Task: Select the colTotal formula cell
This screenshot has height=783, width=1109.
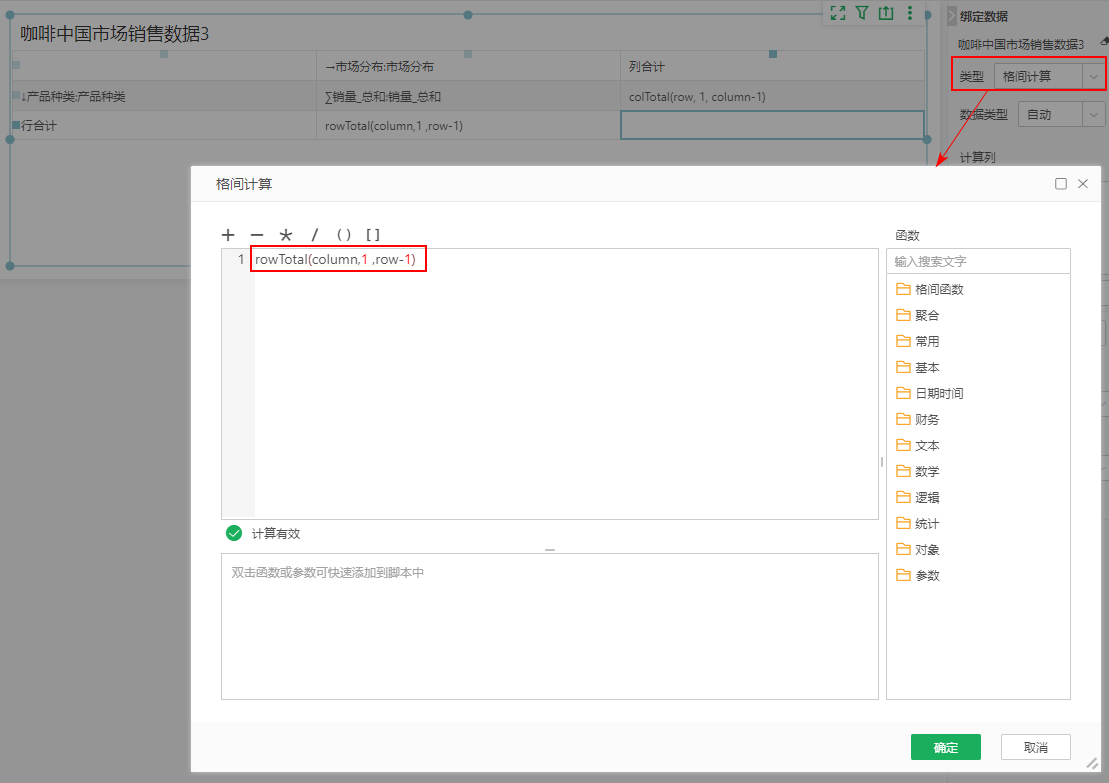Action: (772, 96)
